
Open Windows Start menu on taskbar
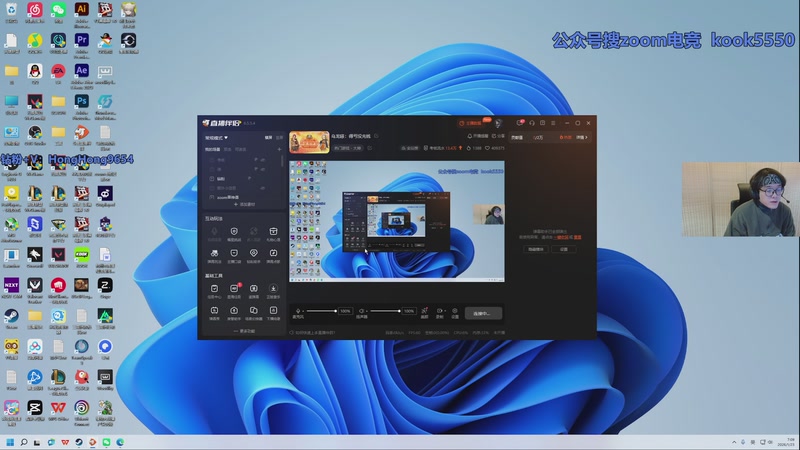pyautogui.click(x=11, y=441)
